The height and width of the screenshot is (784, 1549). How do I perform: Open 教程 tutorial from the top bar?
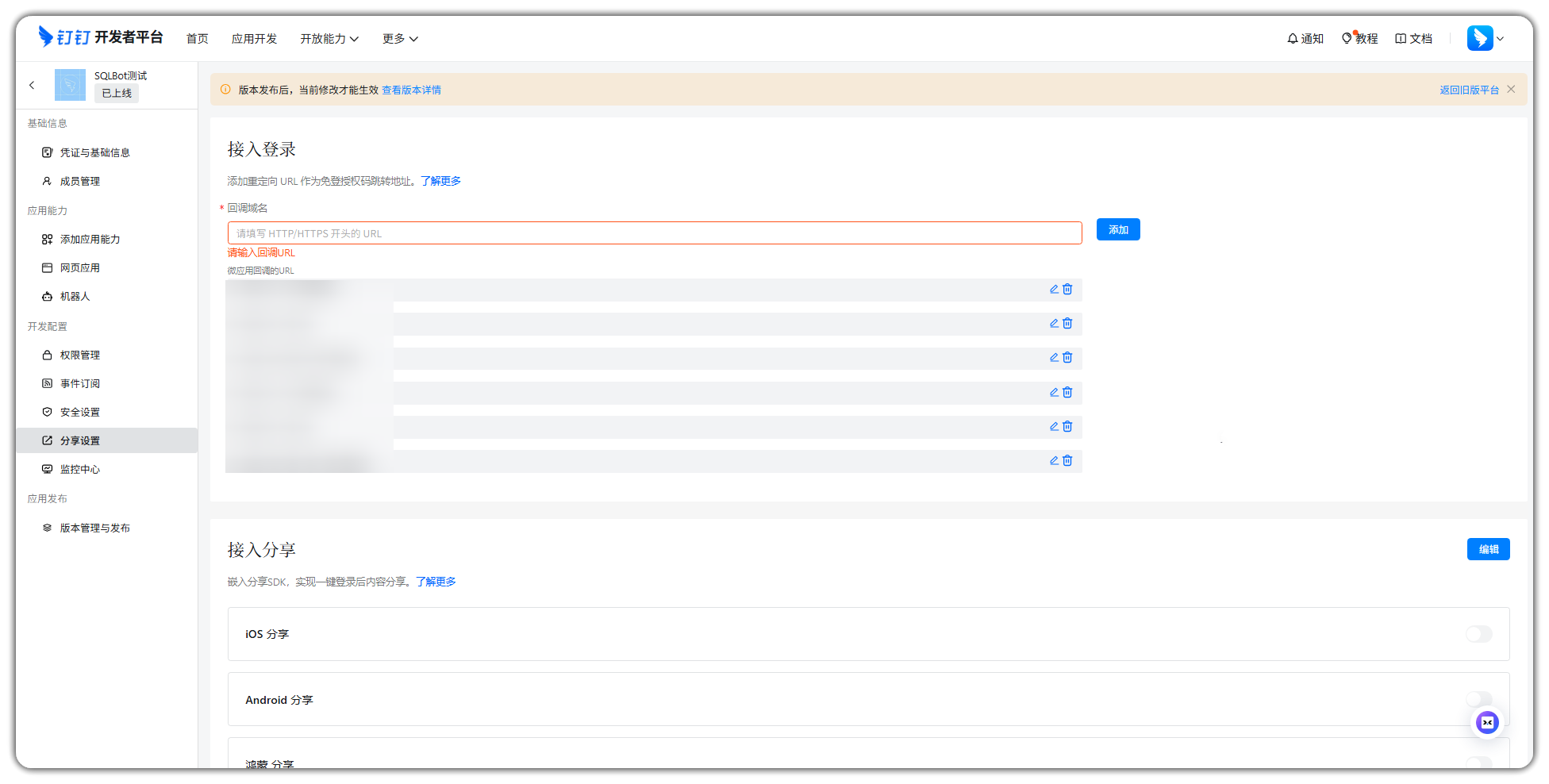pyautogui.click(x=1359, y=39)
